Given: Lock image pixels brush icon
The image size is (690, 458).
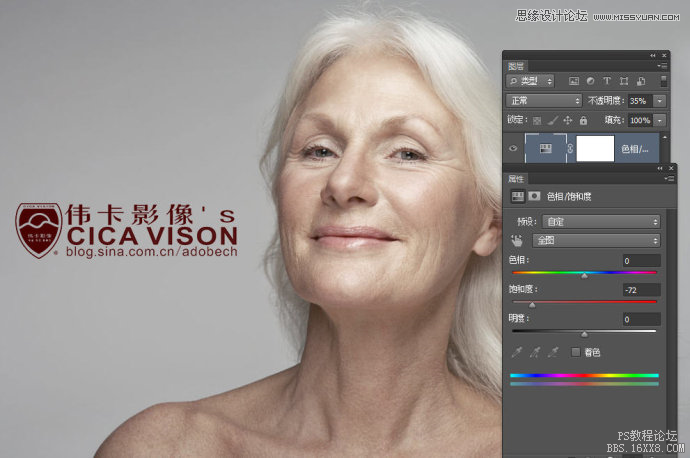Looking at the screenshot, I should click(x=553, y=120).
